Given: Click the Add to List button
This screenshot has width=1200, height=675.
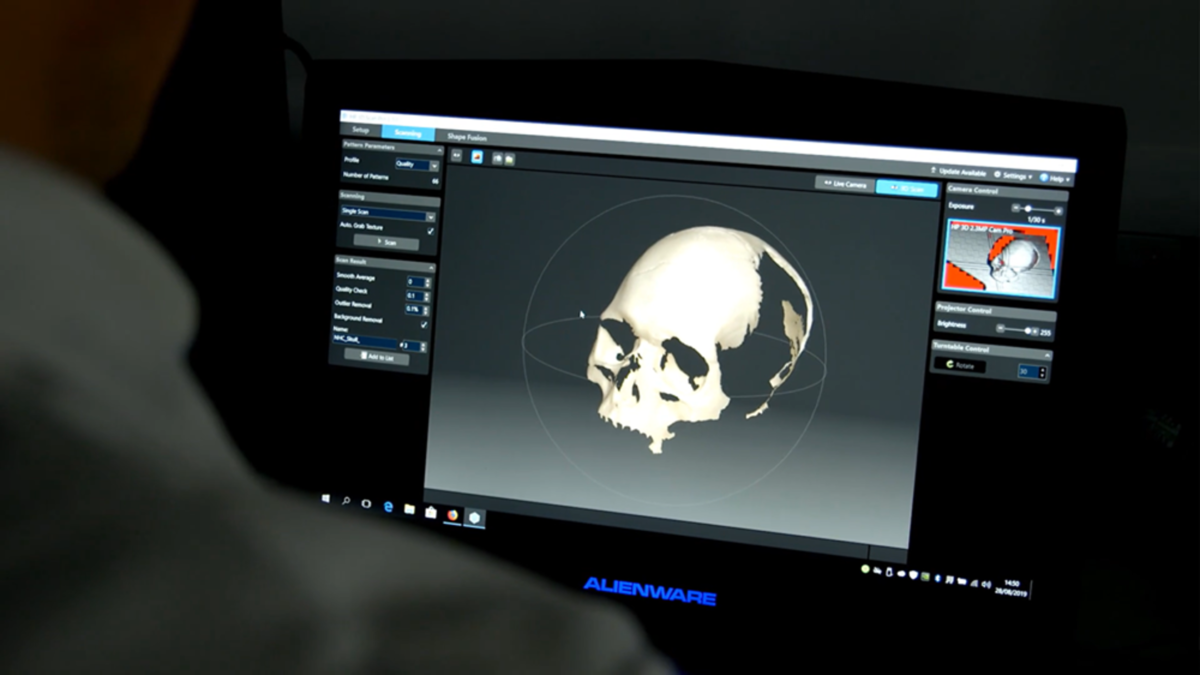Looking at the screenshot, I should pyautogui.click(x=376, y=357).
